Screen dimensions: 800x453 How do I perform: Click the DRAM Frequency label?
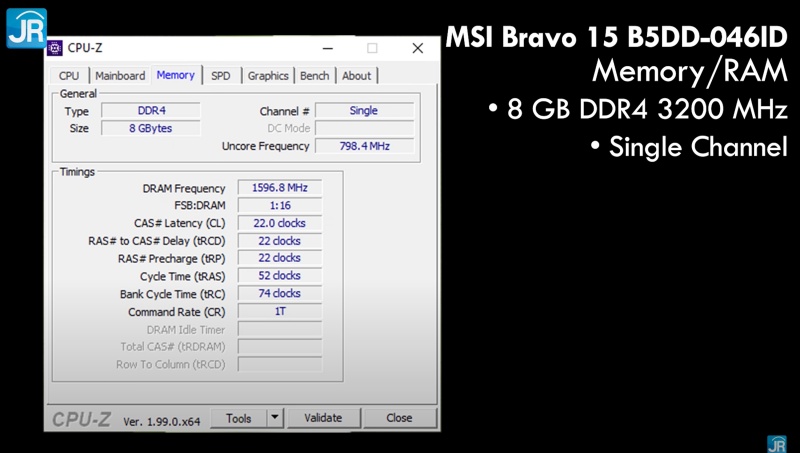coord(184,189)
